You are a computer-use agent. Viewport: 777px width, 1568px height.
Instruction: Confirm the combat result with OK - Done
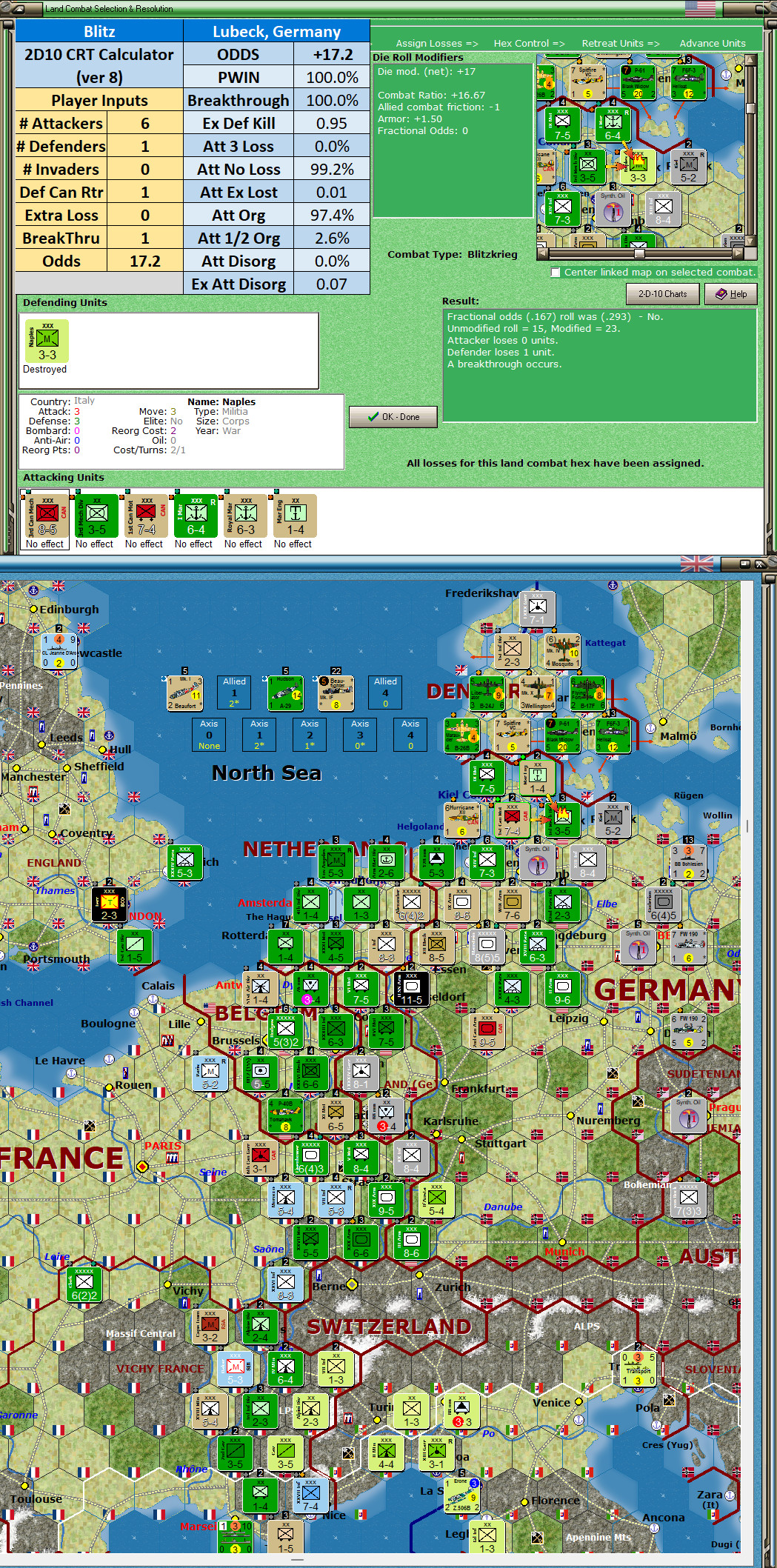click(x=393, y=417)
